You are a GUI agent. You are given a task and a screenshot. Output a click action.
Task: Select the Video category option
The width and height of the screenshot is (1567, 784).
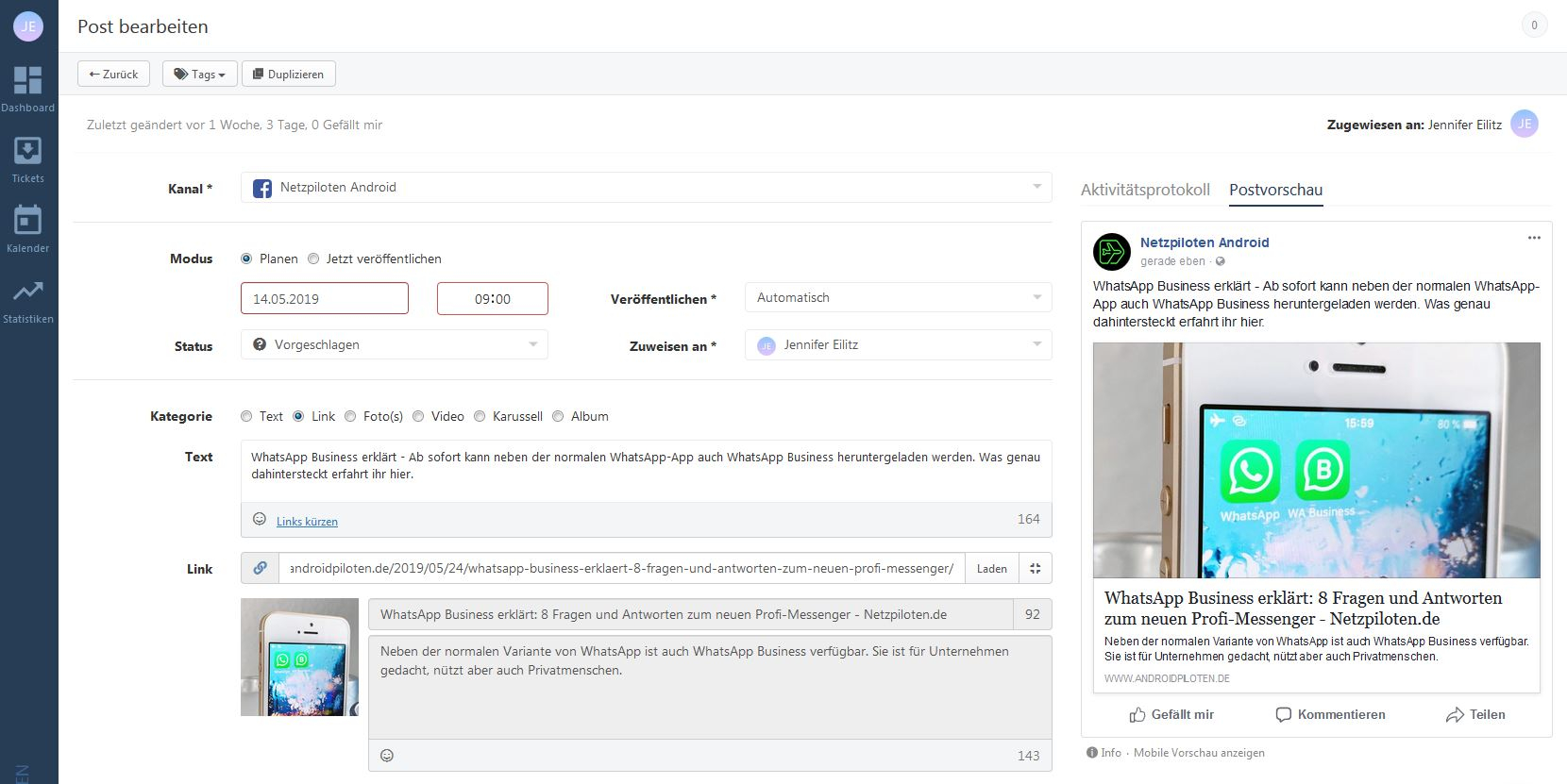tap(419, 416)
